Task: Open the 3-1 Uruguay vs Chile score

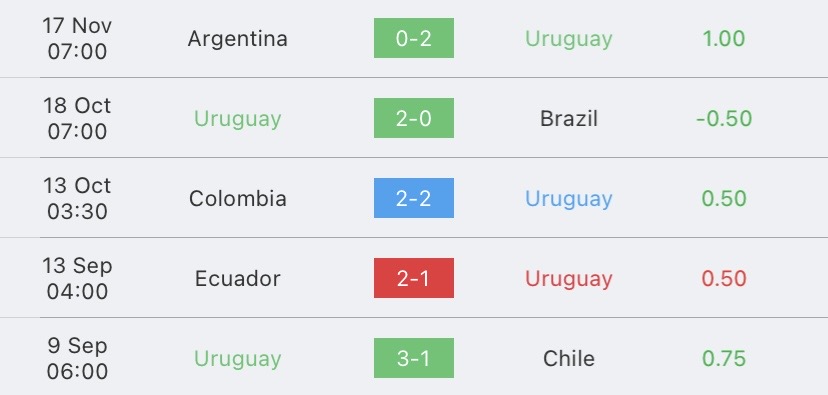Action: coord(413,358)
